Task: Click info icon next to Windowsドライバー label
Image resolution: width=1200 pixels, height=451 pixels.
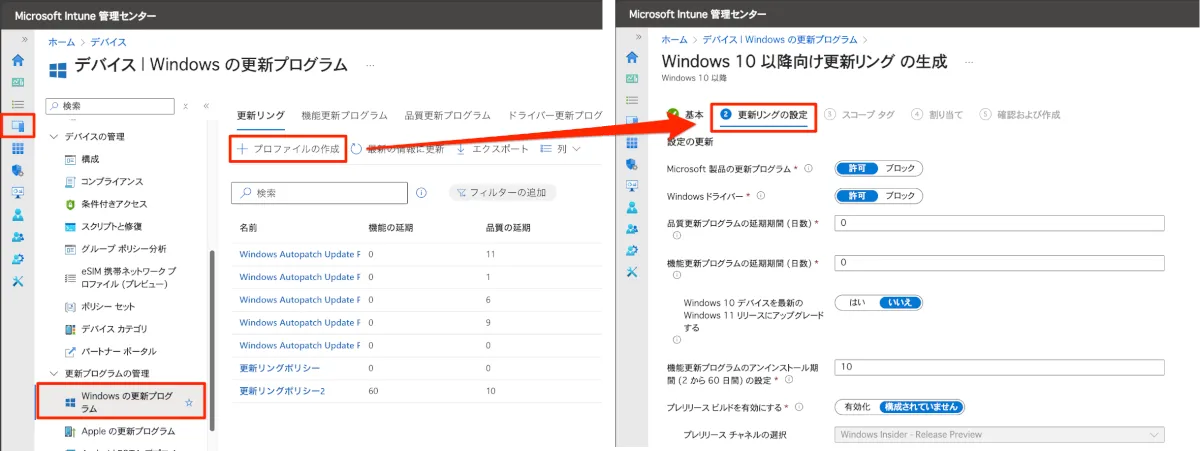Action: pyautogui.click(x=761, y=196)
